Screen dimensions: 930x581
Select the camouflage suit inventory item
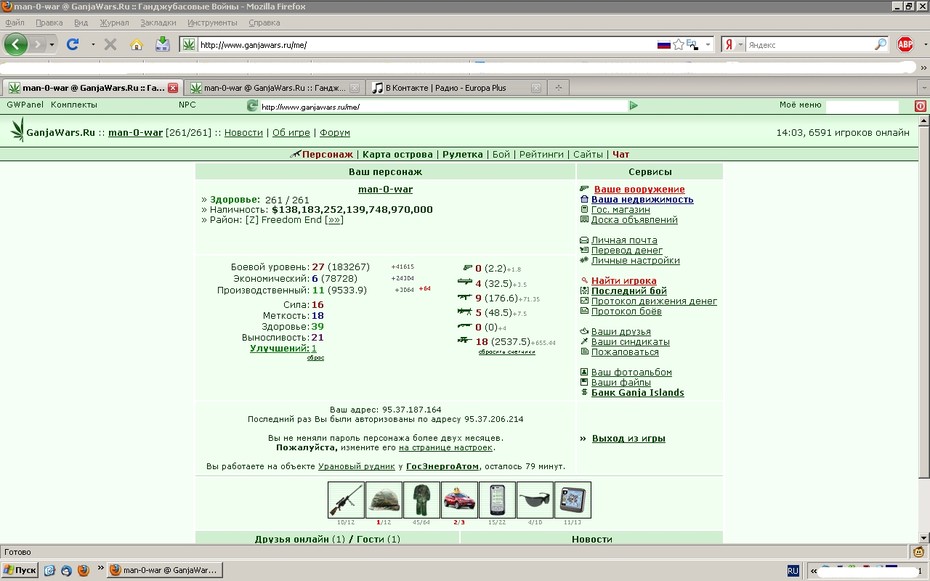(421, 500)
